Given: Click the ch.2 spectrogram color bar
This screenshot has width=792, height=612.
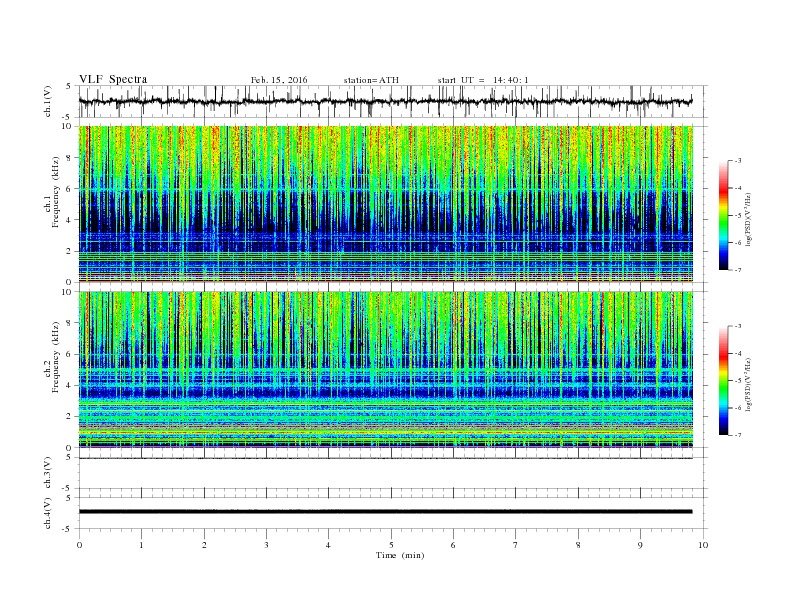Looking at the screenshot, I should (723, 380).
